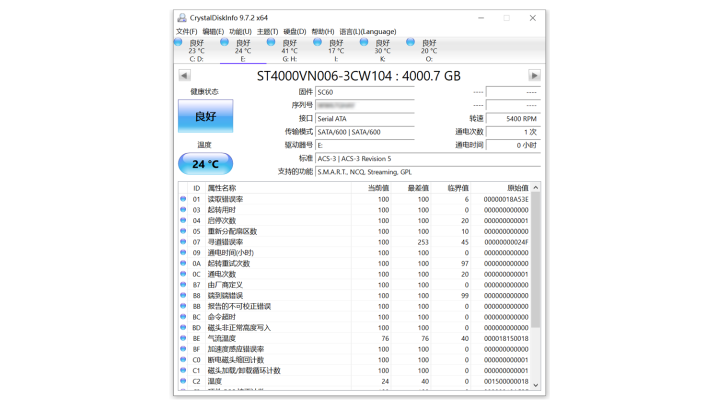Screen dimensions: 719x411
Task: Click the 支持的功能 S.M.A.R.T. field
Action: click(x=428, y=172)
